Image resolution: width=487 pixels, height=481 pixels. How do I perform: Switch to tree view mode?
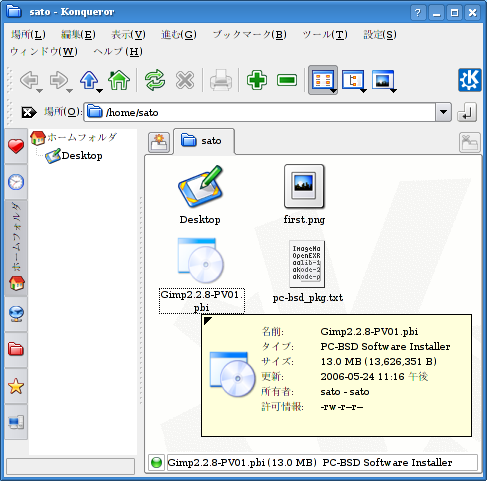click(x=352, y=80)
